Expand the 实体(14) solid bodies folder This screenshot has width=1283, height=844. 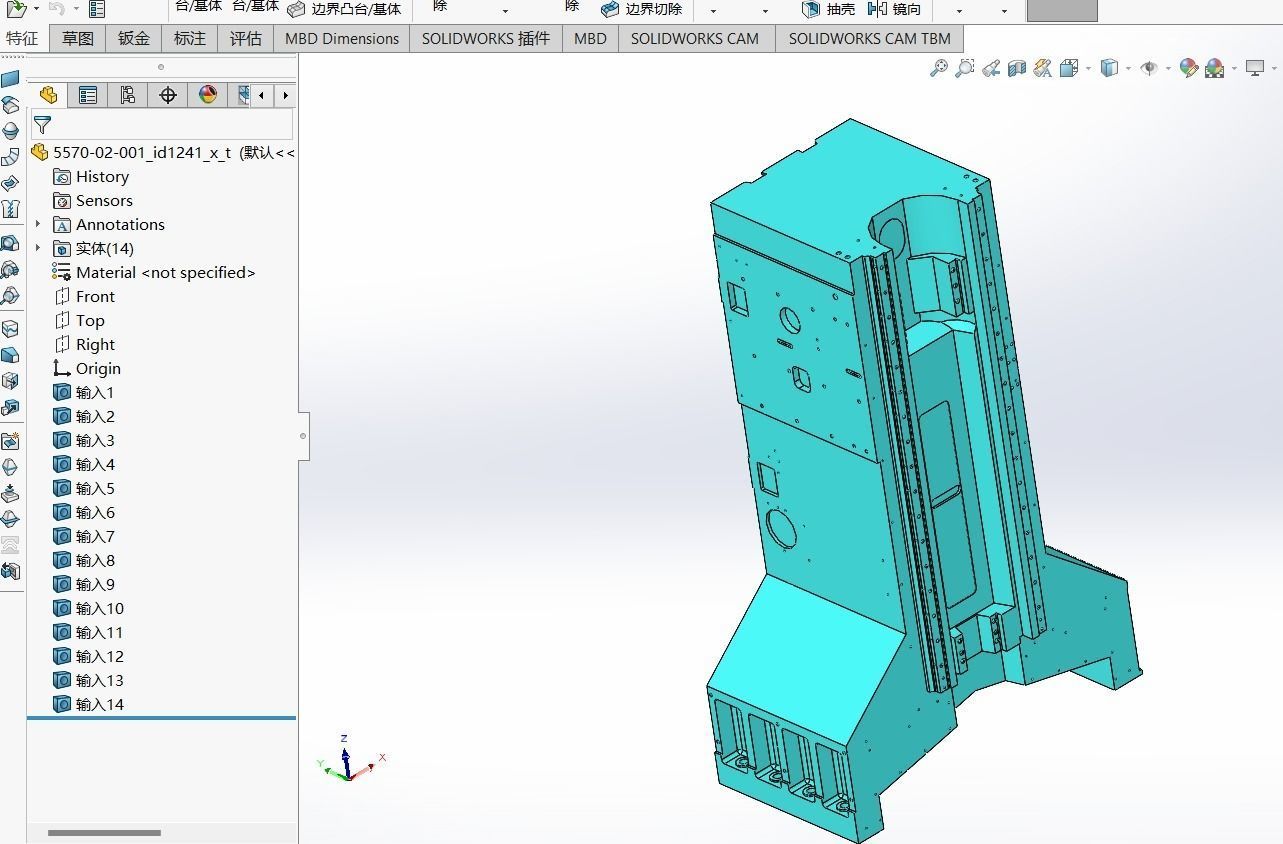coord(38,248)
